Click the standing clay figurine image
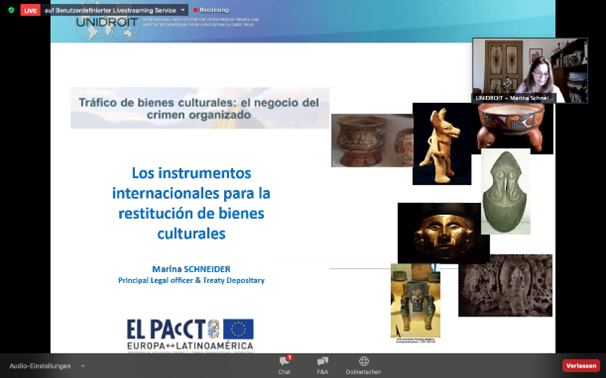Image resolution: width=606 pixels, height=378 pixels. pyautogui.click(x=442, y=144)
